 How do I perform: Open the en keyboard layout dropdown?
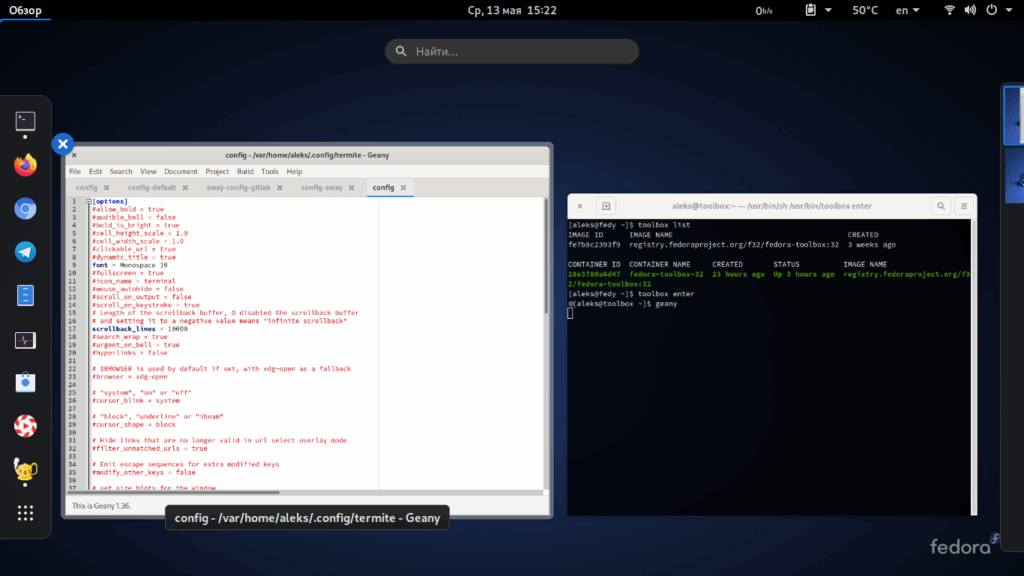[907, 10]
